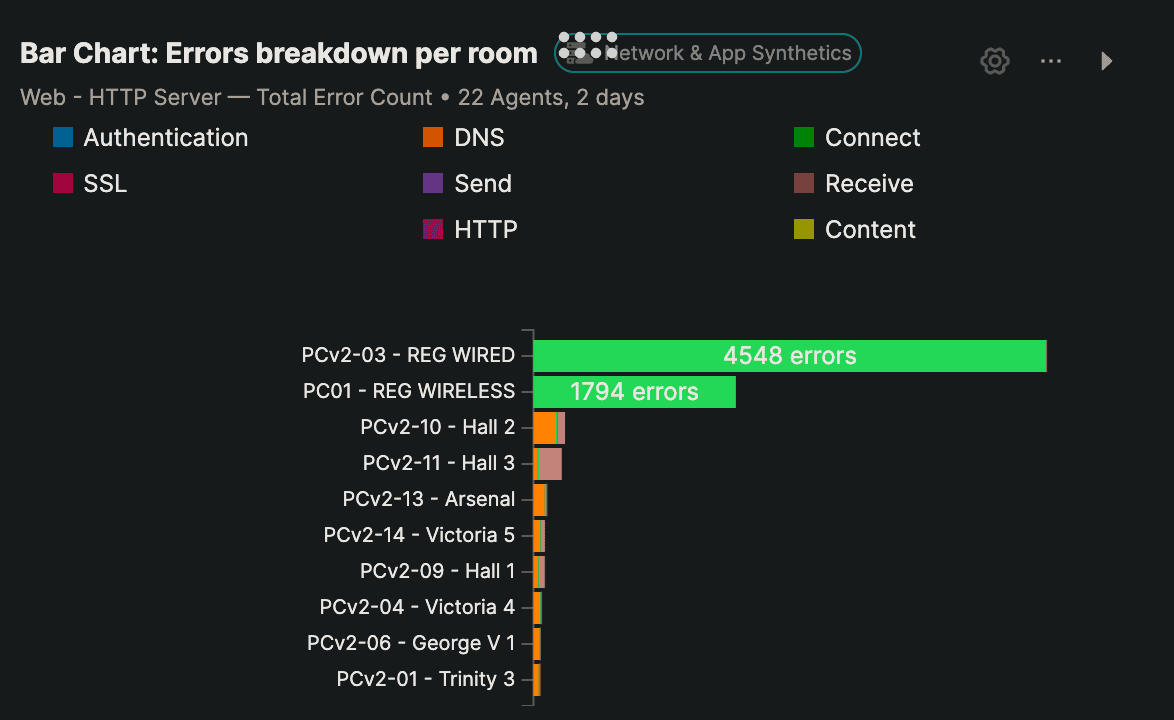Click the PCv2-11 - Hall 3 bar

[x=549, y=464]
